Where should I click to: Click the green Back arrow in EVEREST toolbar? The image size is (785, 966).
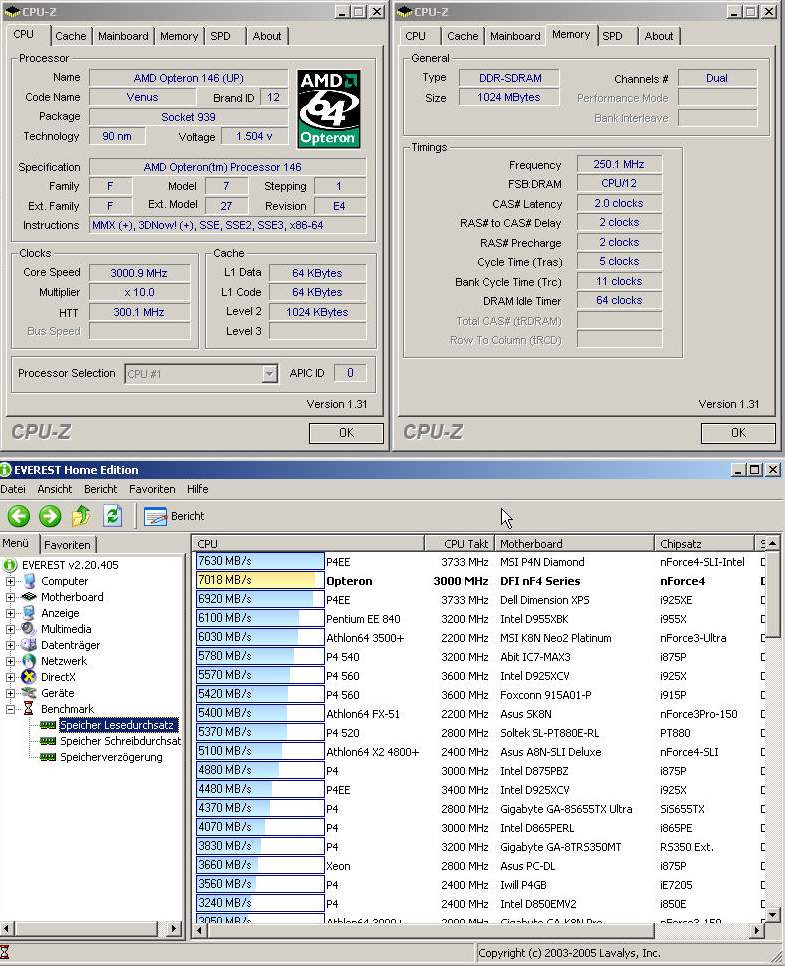point(19,516)
